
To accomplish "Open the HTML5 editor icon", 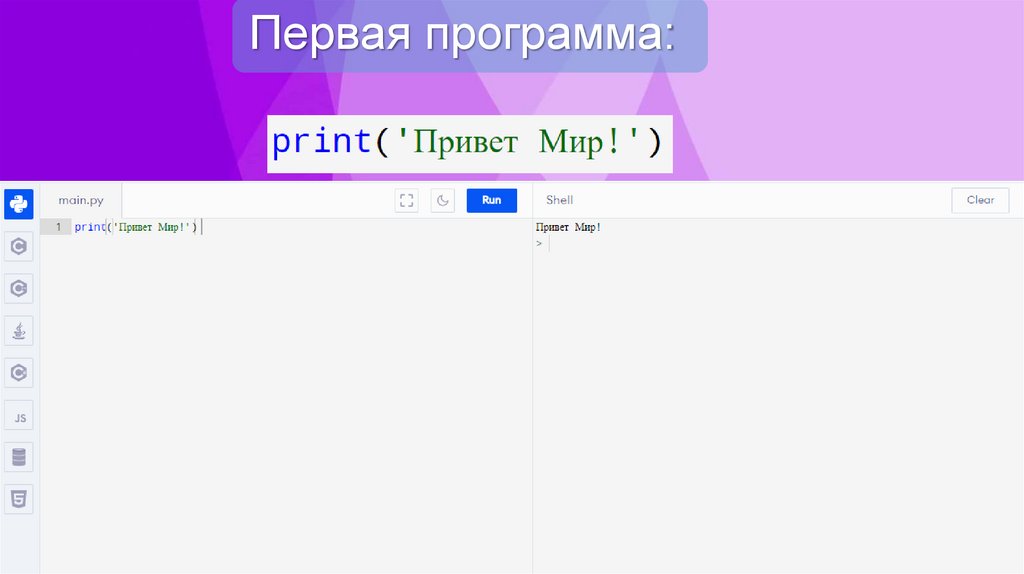I will pyautogui.click(x=19, y=500).
